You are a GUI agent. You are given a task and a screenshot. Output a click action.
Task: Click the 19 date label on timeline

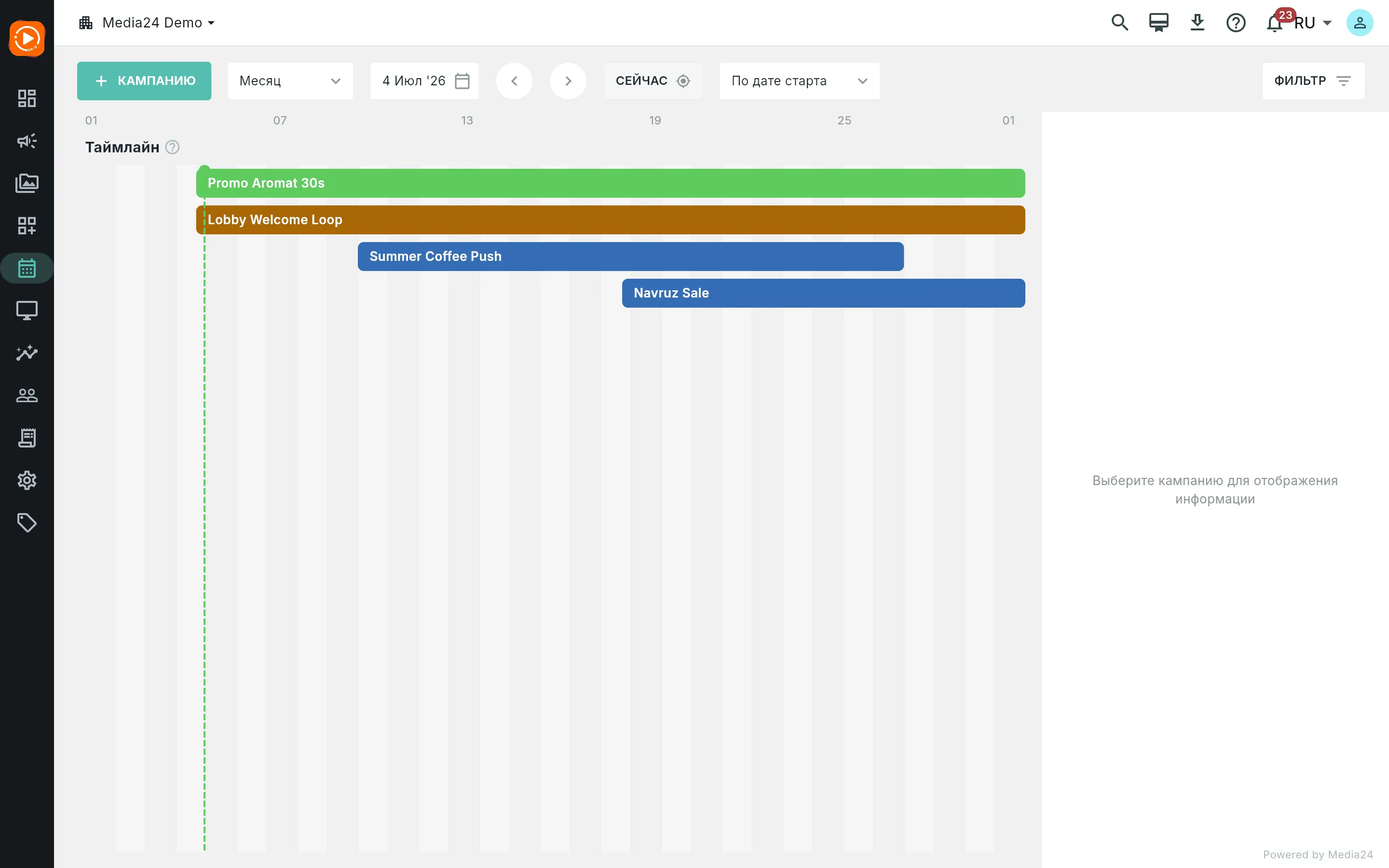(655, 121)
